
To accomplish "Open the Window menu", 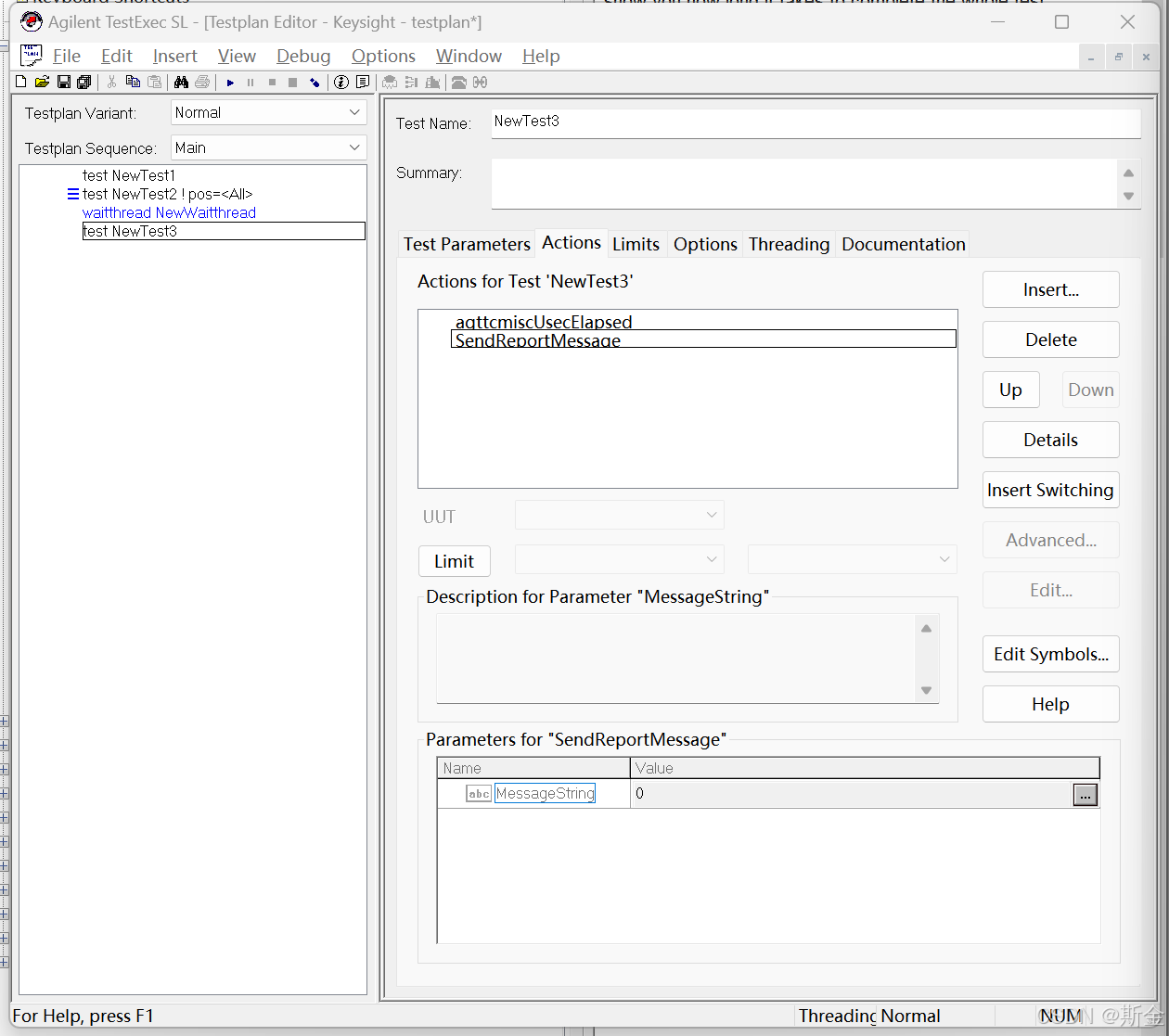I will pyautogui.click(x=469, y=56).
